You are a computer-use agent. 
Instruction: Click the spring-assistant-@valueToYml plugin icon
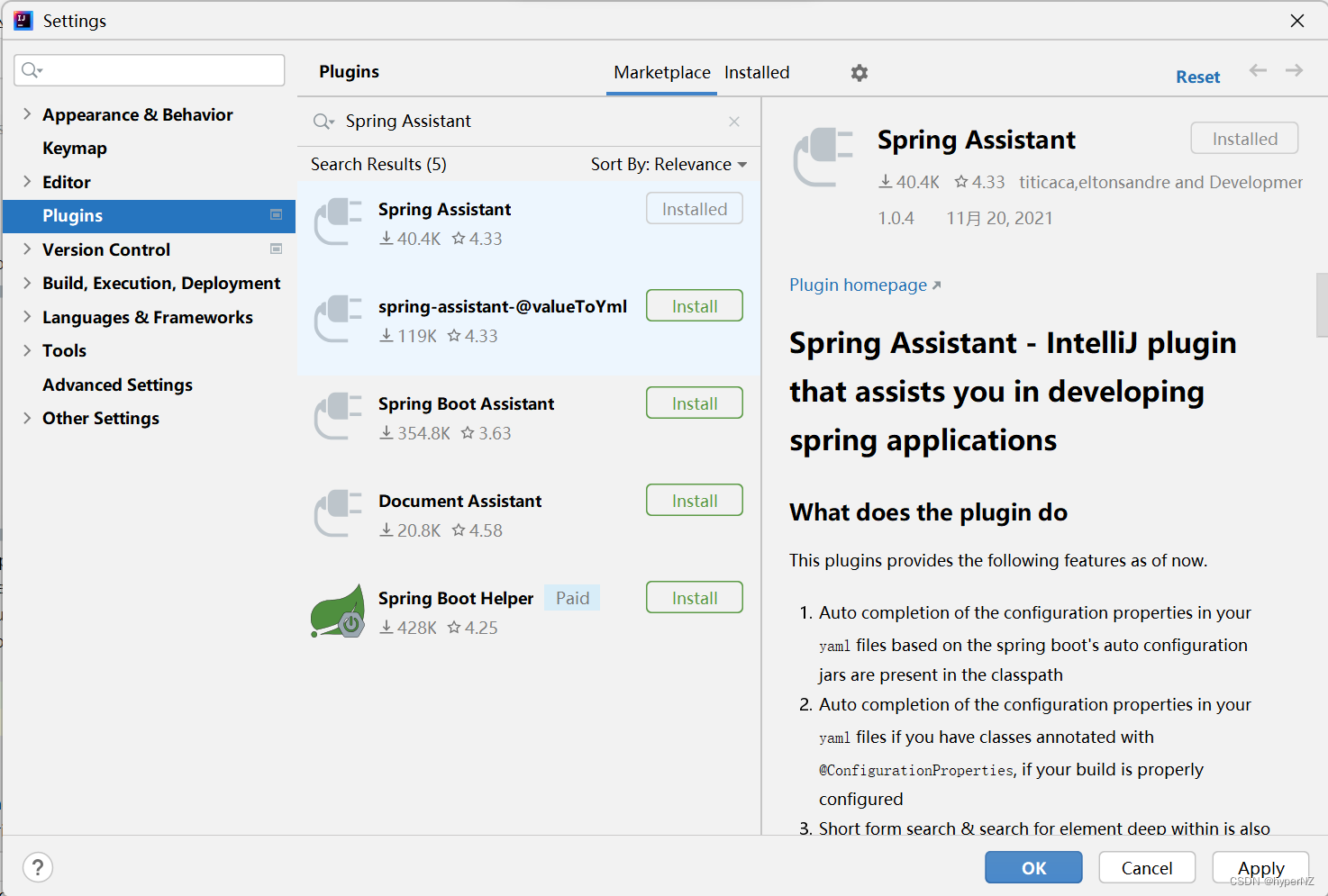338,319
